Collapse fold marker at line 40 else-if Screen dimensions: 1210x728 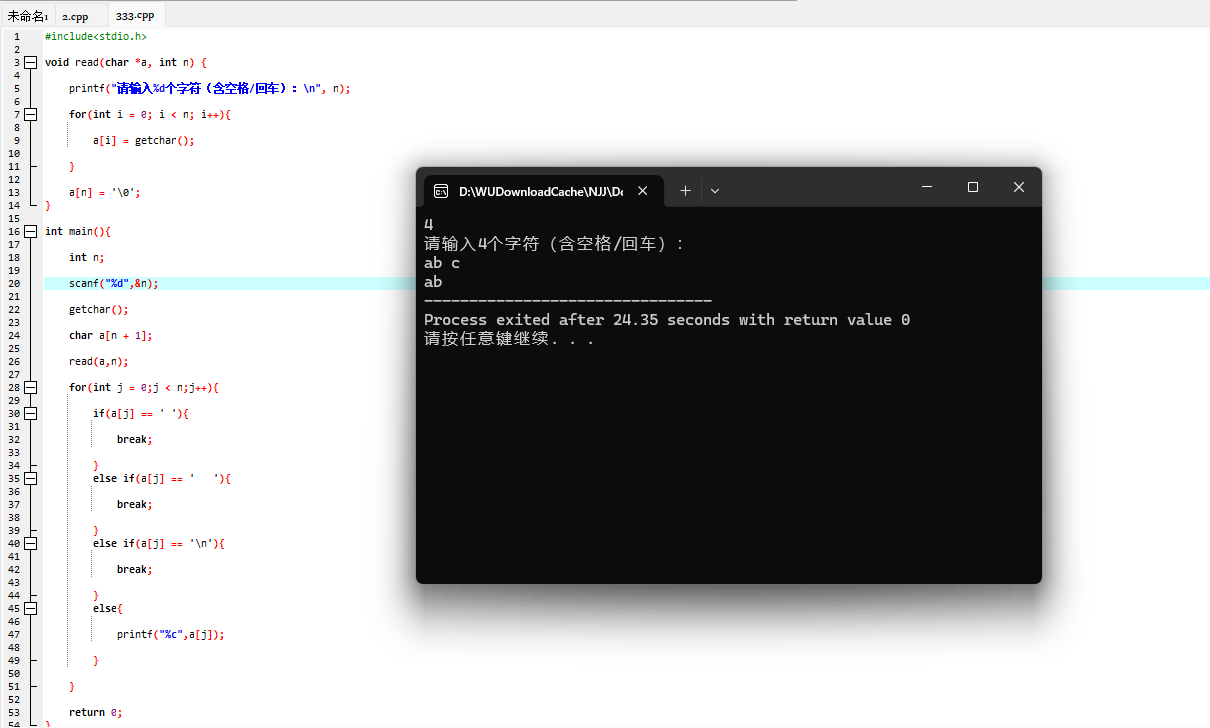(x=30, y=543)
